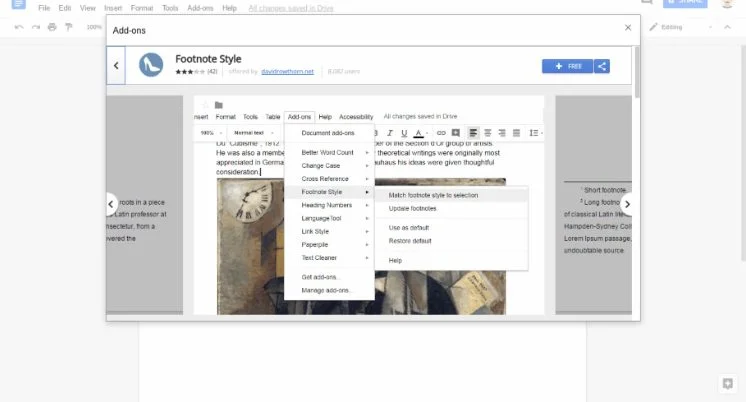Collapse the toolbar with the up chevron
Image resolution: width=746 pixels, height=402 pixels.
click(727, 27)
